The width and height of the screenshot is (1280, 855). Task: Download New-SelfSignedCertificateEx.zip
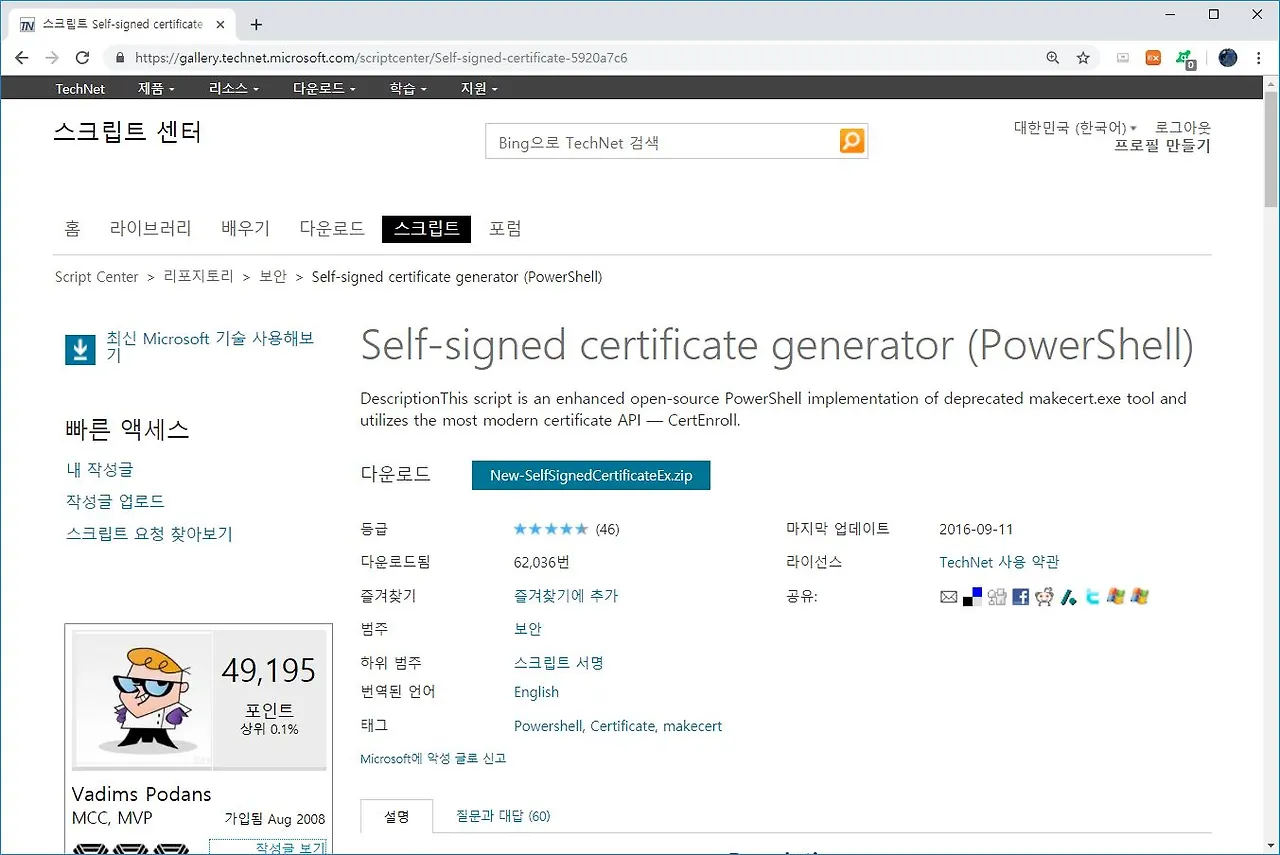[x=591, y=476]
